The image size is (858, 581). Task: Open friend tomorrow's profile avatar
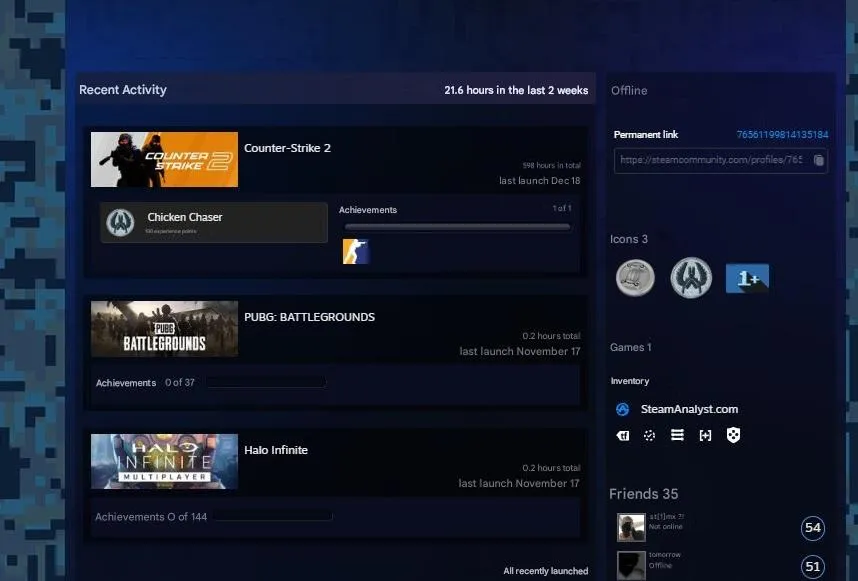631,565
